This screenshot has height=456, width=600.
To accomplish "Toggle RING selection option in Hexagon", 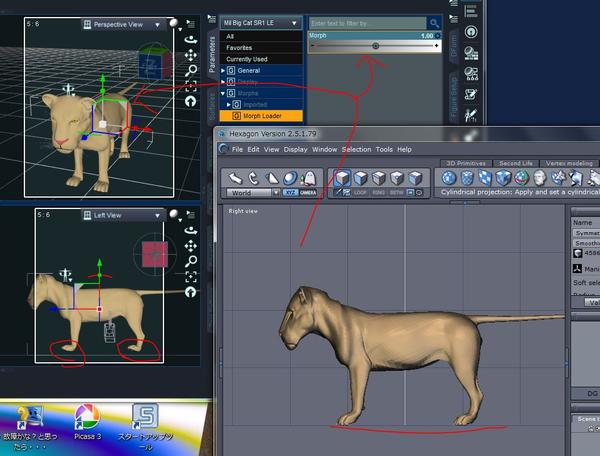I will (378, 192).
